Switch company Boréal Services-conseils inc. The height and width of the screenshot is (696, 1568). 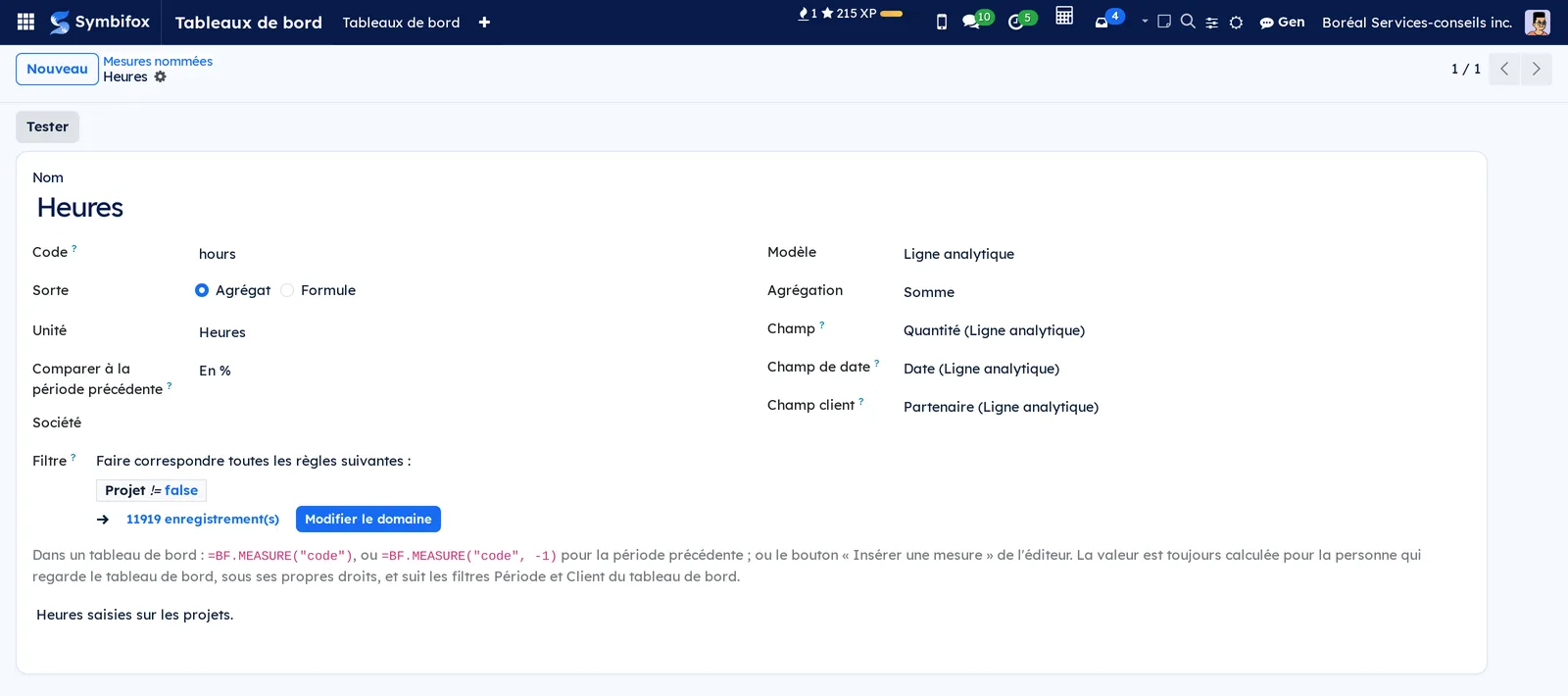coord(1417,22)
